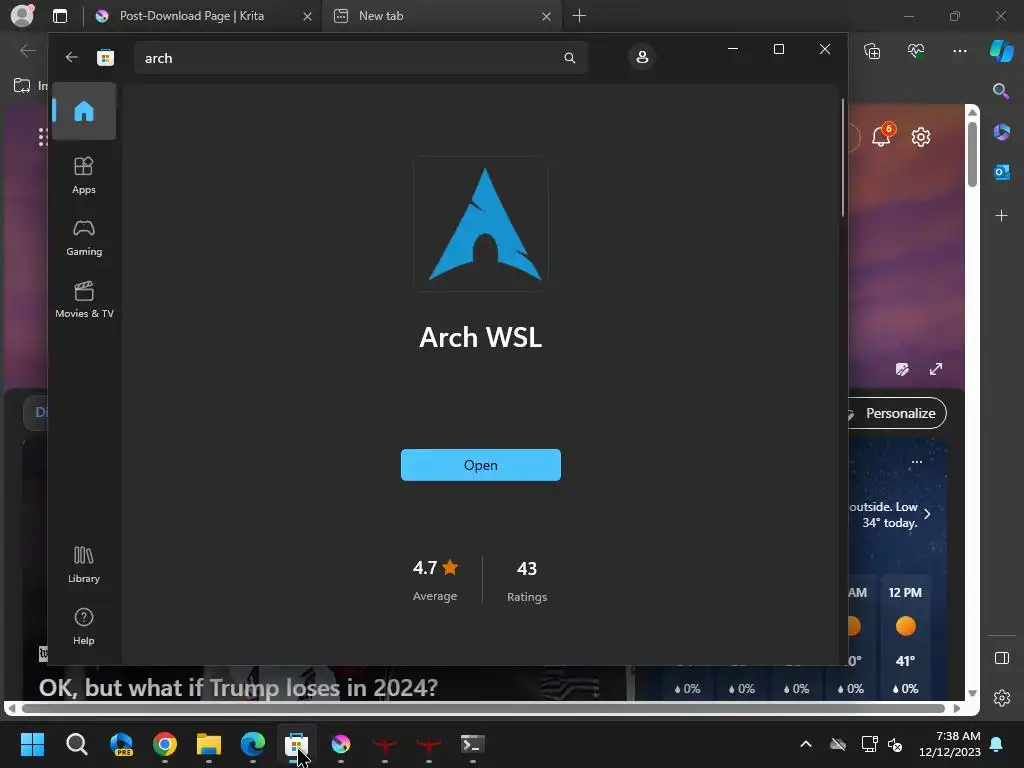
Task: Open Edge profile avatar
Action: tap(22, 16)
